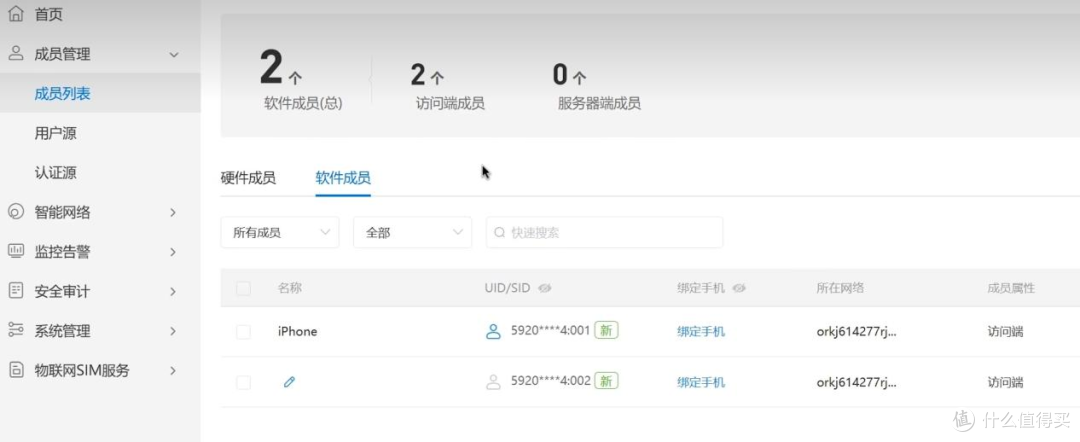Open the 全部 filter dropdown

pyautogui.click(x=413, y=233)
